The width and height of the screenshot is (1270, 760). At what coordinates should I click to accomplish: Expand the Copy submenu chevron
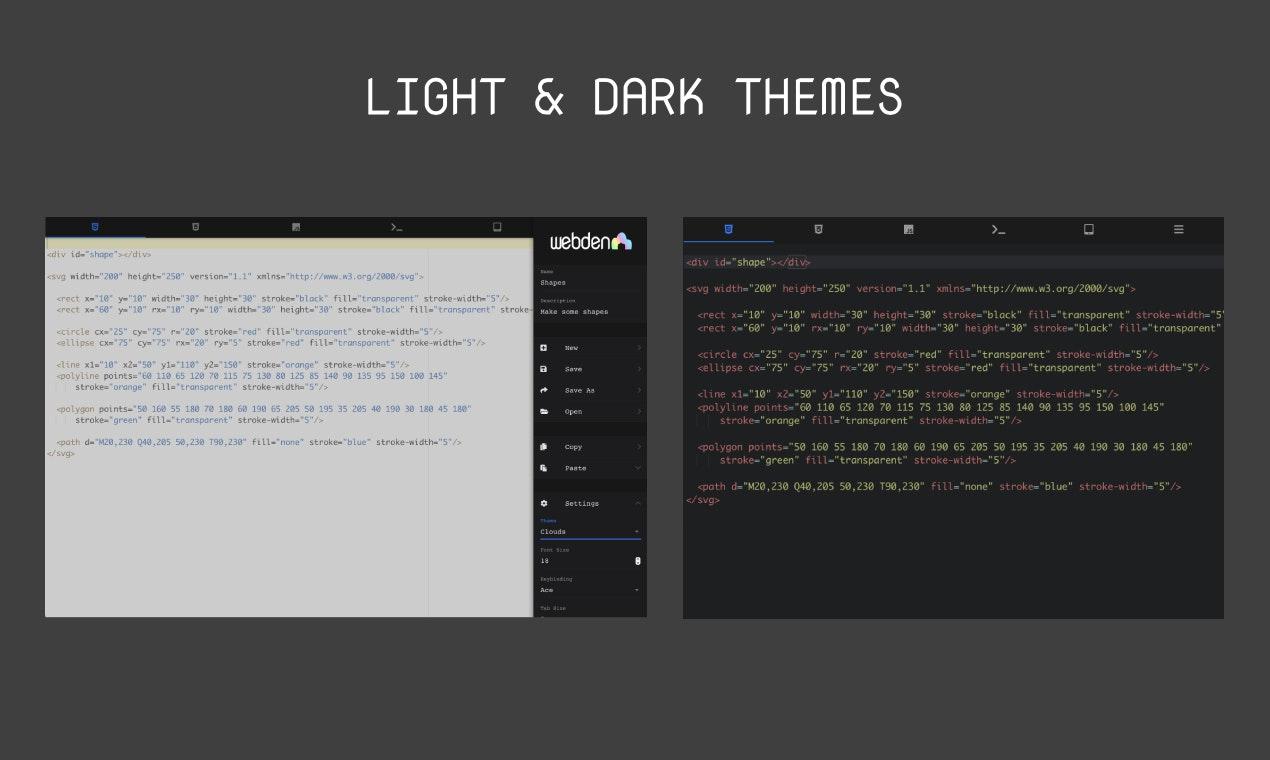point(638,447)
